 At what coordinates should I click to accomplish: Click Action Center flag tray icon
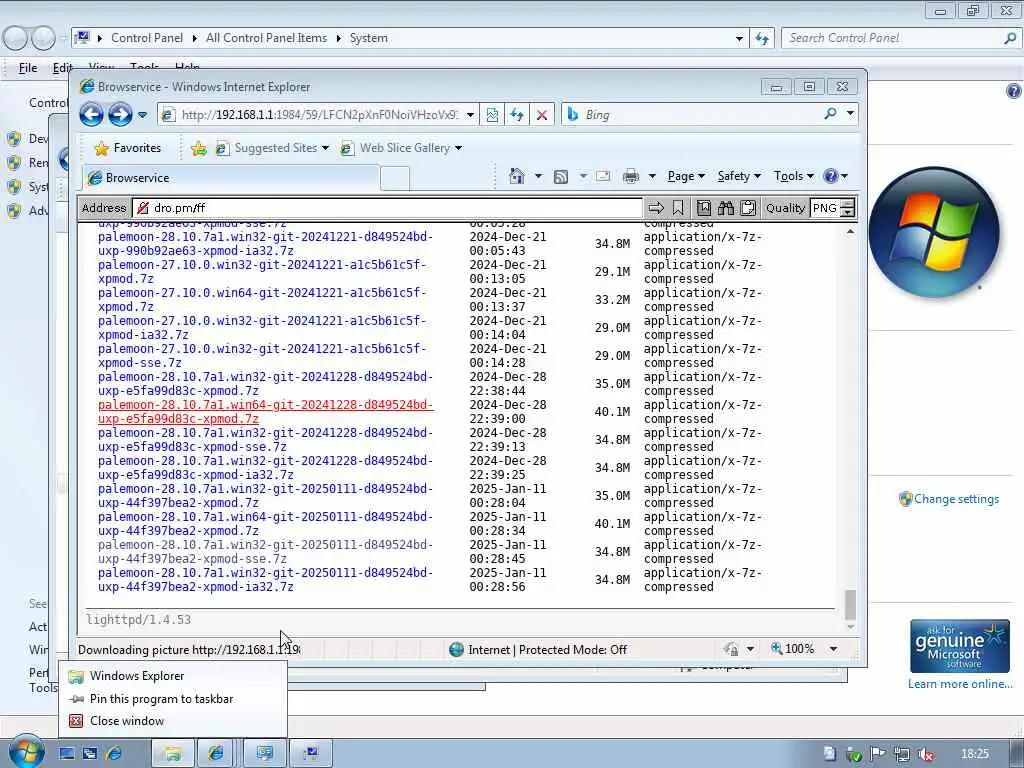coord(878,754)
